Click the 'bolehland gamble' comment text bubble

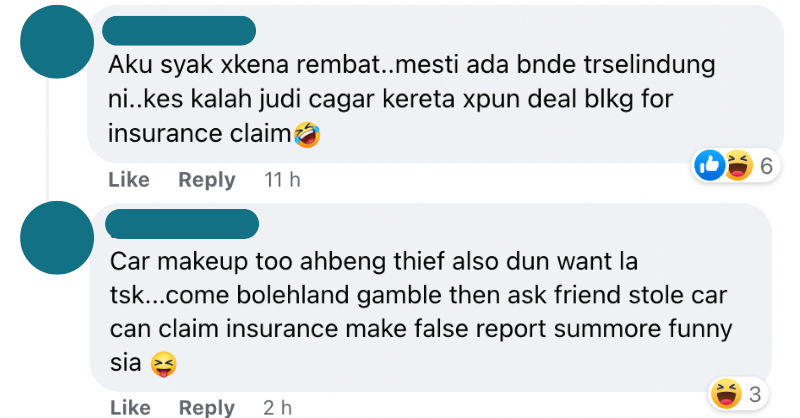click(430, 298)
